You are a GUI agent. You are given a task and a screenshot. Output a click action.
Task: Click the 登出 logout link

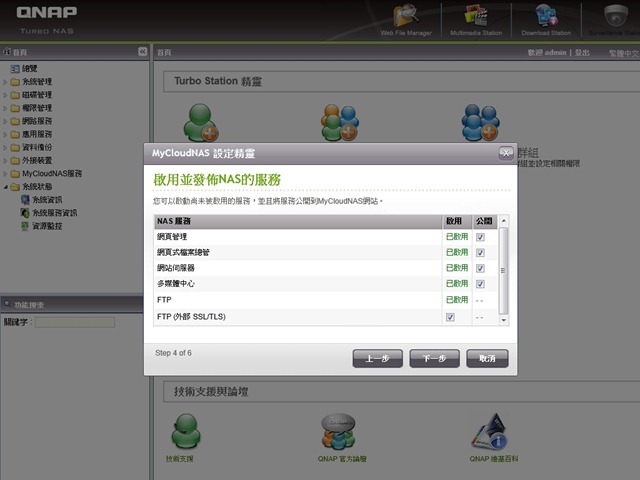click(582, 53)
